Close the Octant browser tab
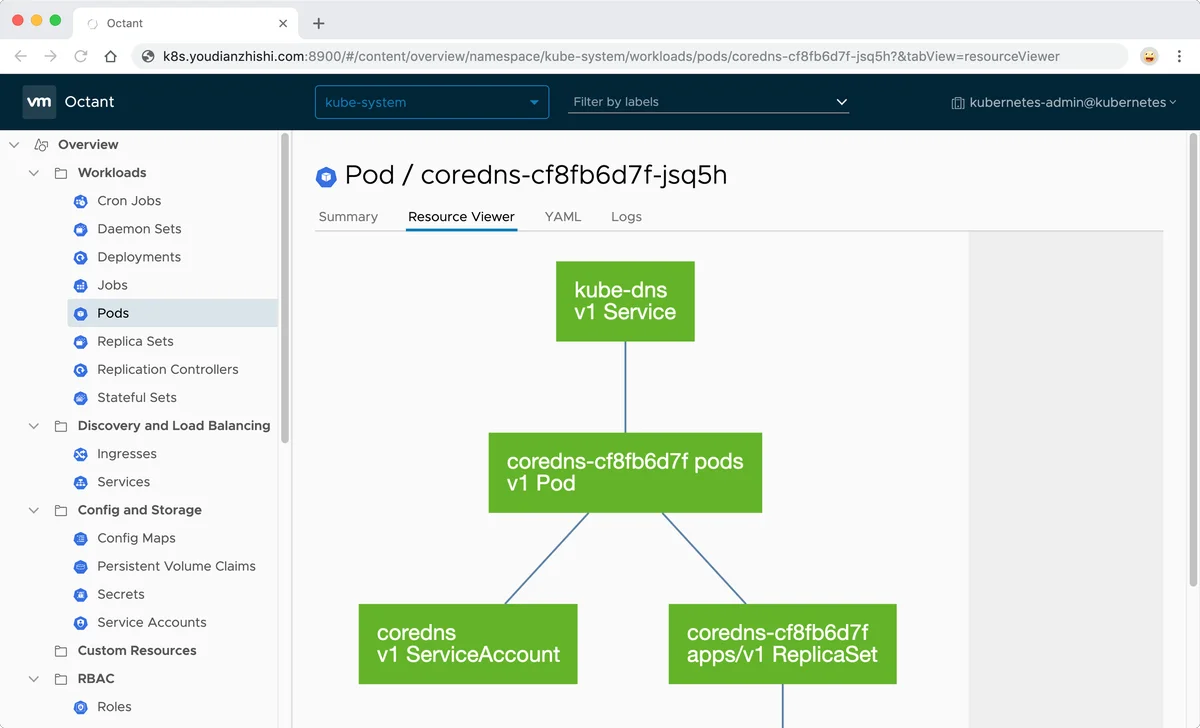Screen dimensions: 1200x728 tap(283, 23)
